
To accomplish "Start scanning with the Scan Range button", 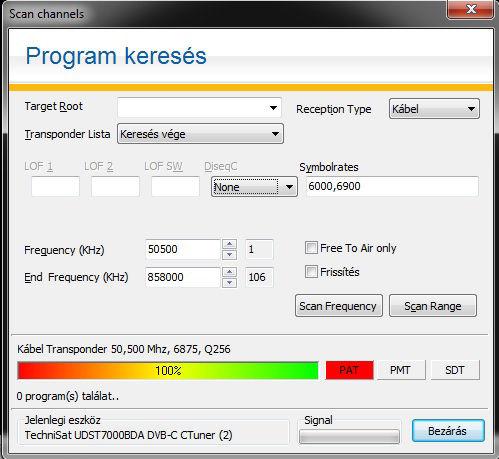I will 433,306.
